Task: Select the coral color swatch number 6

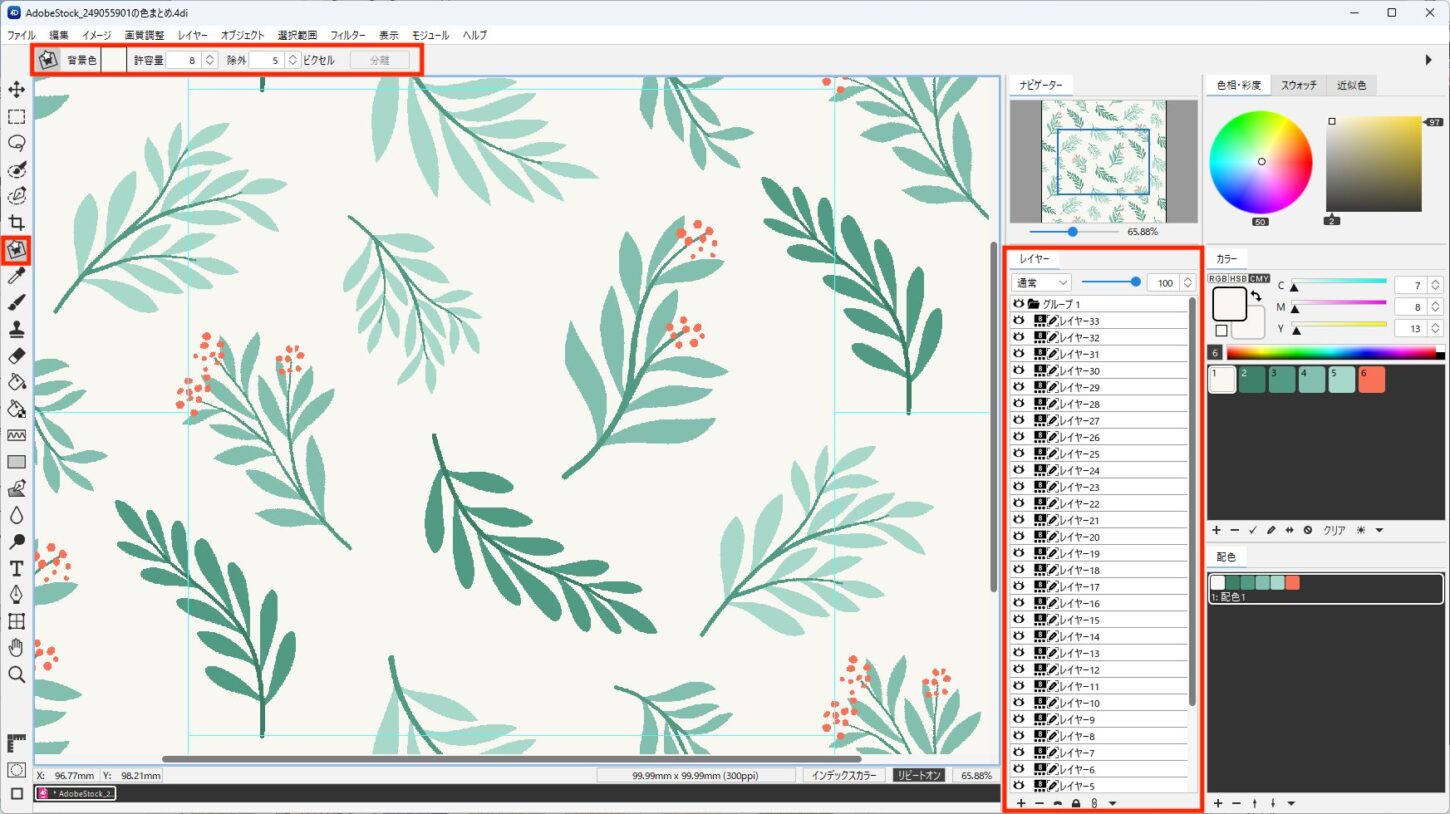Action: [1371, 380]
